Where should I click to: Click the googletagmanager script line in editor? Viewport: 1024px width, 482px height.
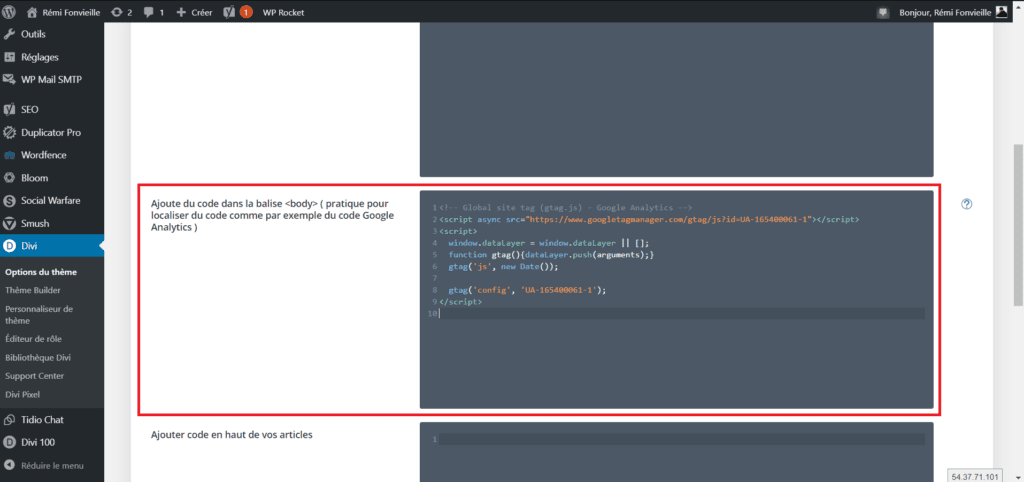pyautogui.click(x=648, y=219)
